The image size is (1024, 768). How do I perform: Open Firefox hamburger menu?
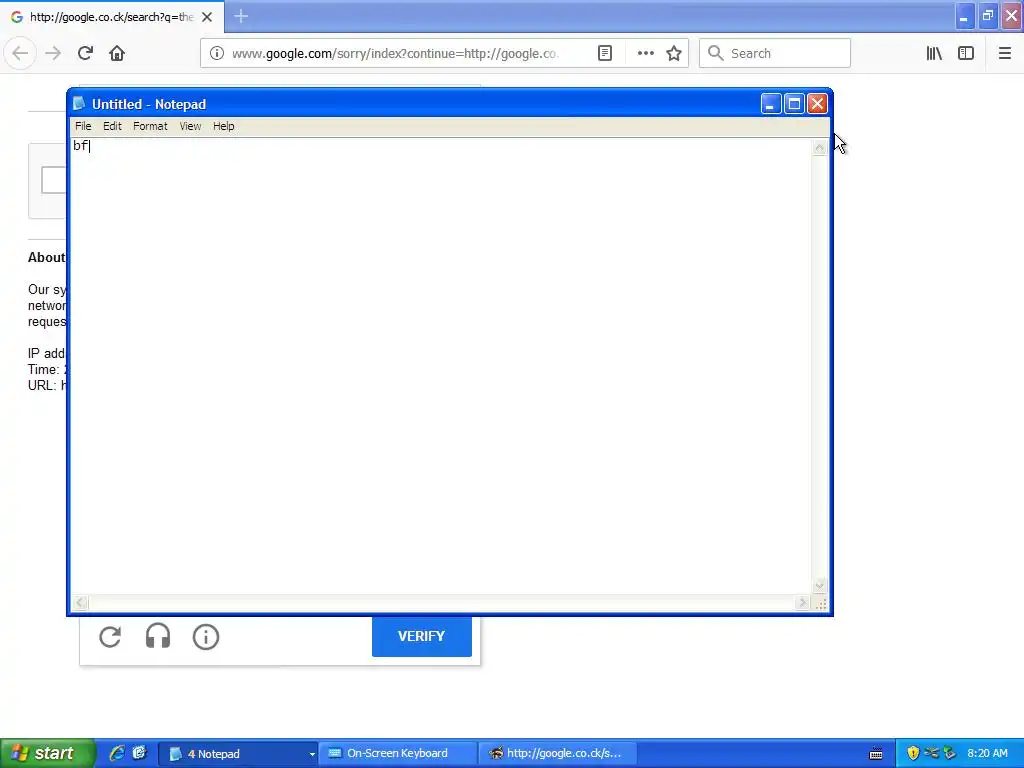pyautogui.click(x=1004, y=54)
